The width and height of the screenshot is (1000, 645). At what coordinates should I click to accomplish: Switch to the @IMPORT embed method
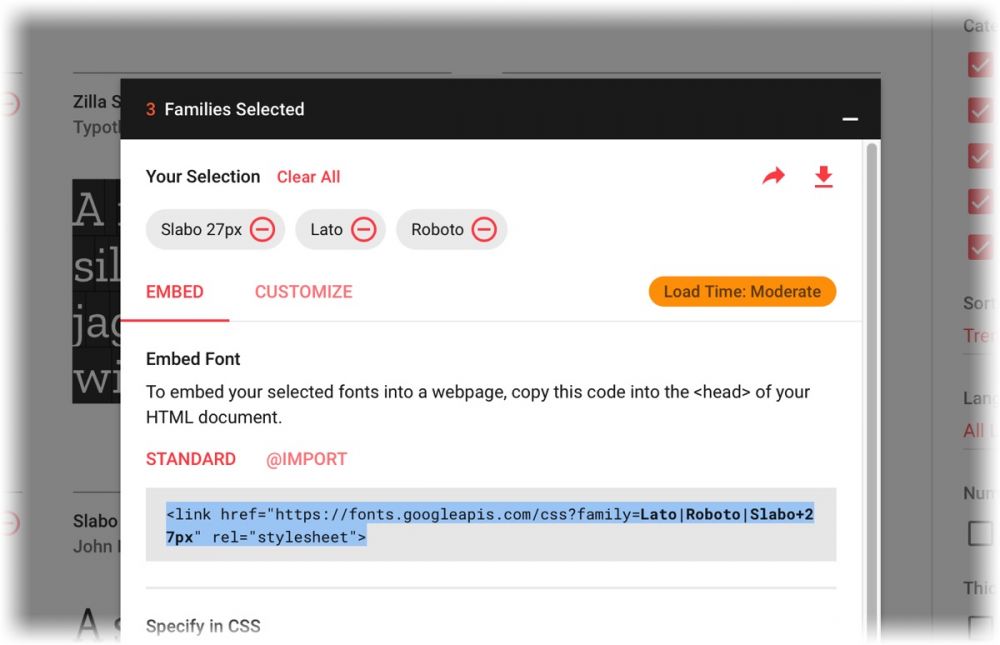point(306,459)
